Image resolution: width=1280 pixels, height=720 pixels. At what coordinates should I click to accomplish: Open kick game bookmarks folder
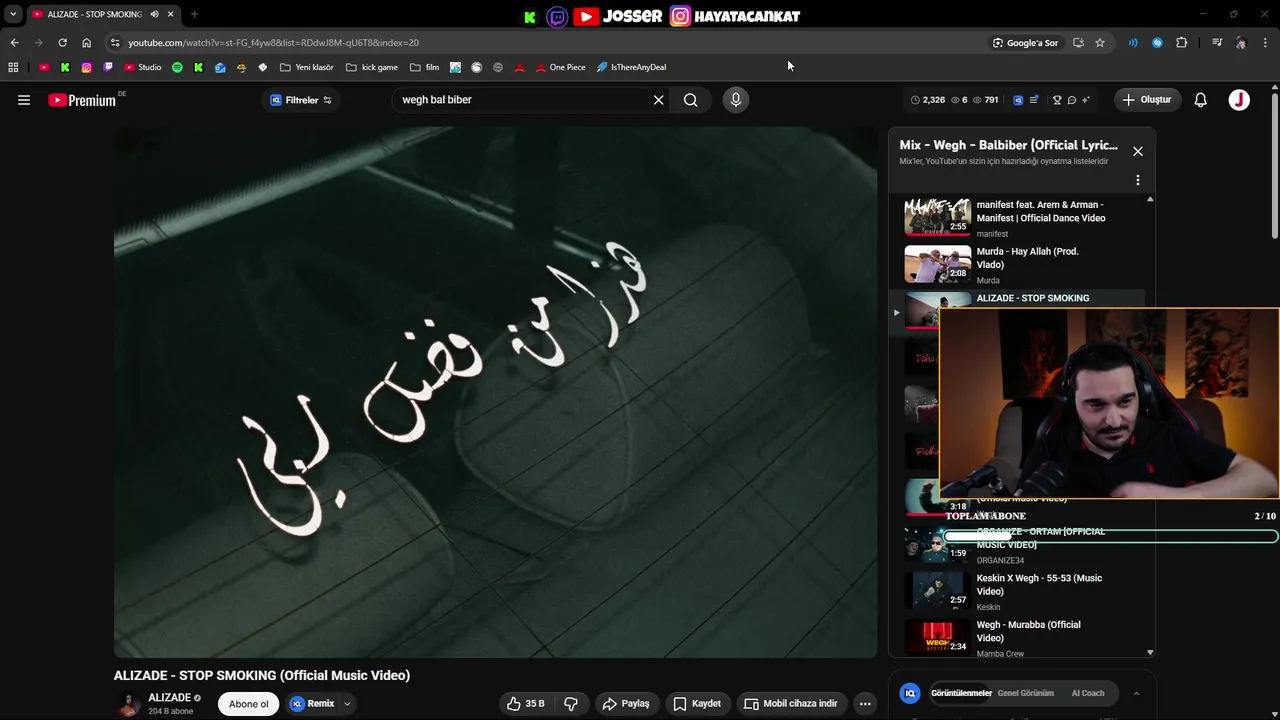click(372, 68)
